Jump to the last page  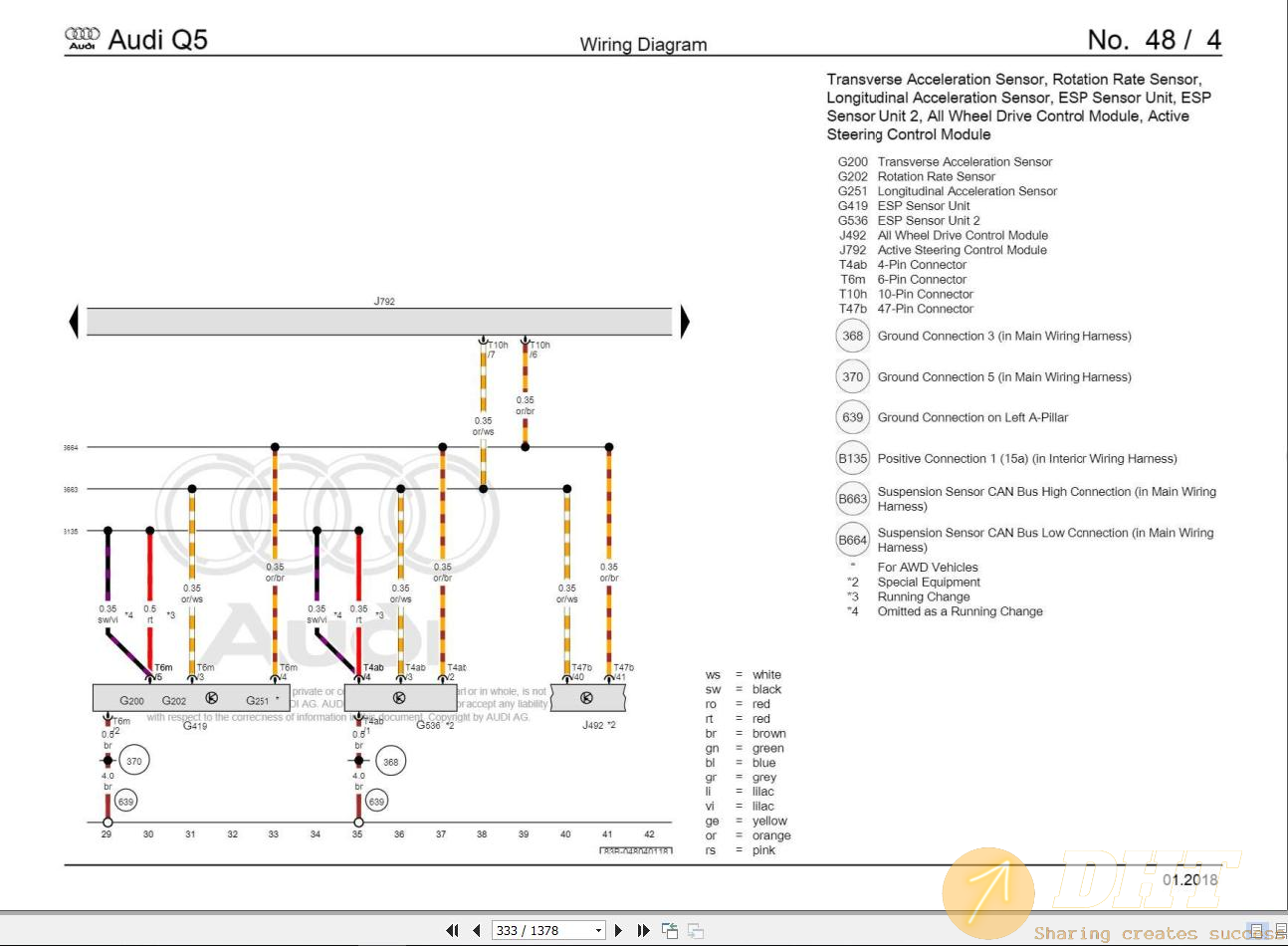point(643,930)
